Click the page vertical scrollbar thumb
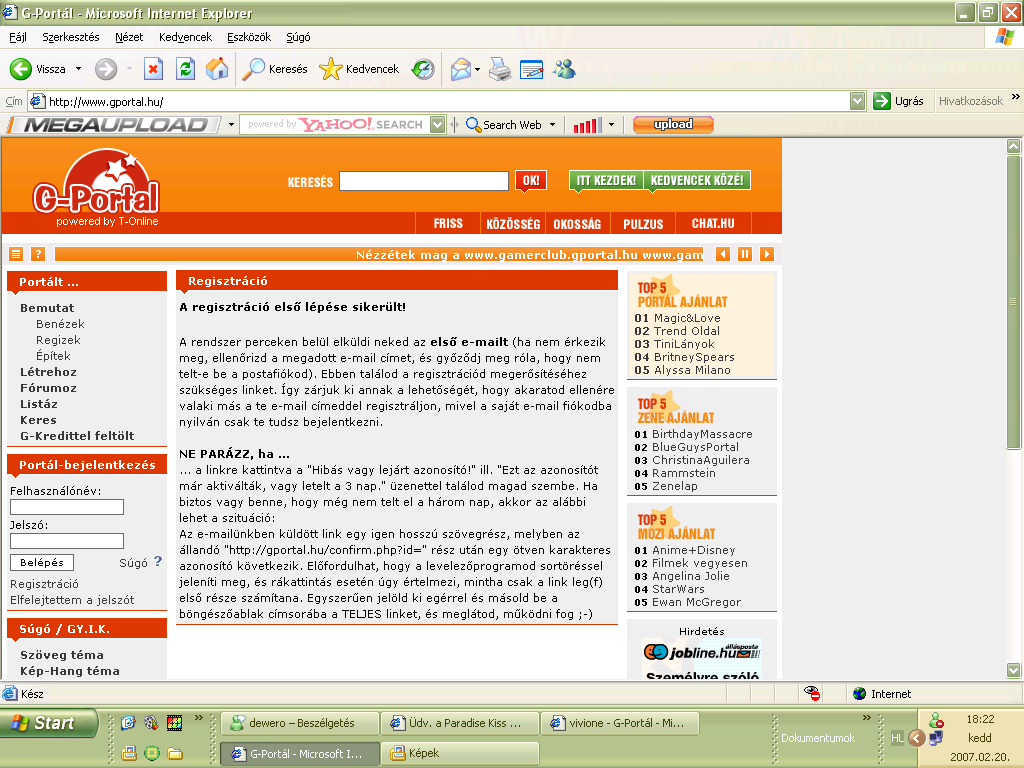 tap(1014, 302)
